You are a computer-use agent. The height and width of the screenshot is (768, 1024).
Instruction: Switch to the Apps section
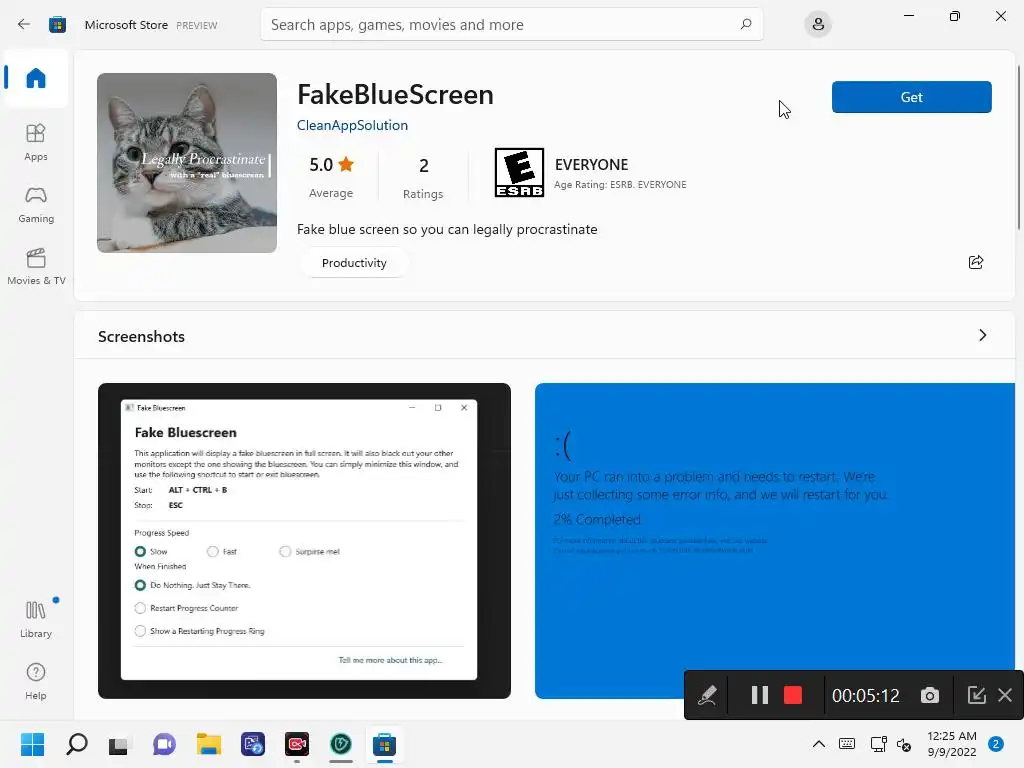pyautogui.click(x=36, y=142)
